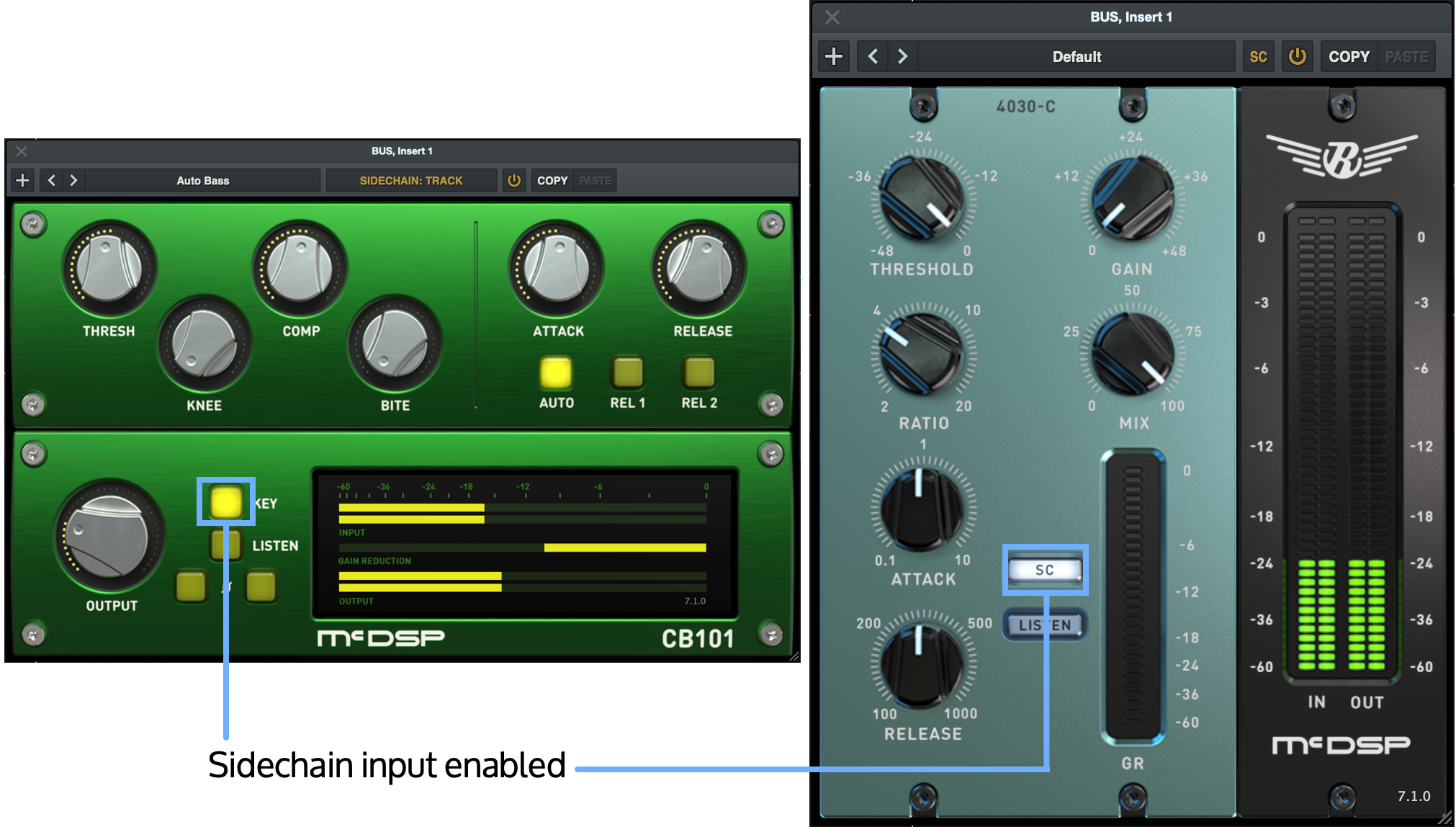Image resolution: width=1456 pixels, height=827 pixels.
Task: Click the LISTEN button on CB101
Action: (225, 545)
